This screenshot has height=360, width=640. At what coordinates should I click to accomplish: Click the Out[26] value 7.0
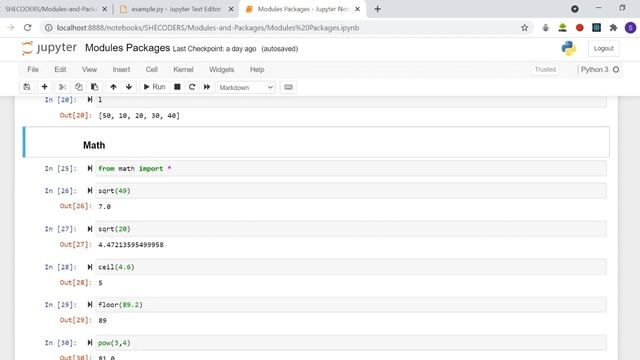(x=104, y=207)
